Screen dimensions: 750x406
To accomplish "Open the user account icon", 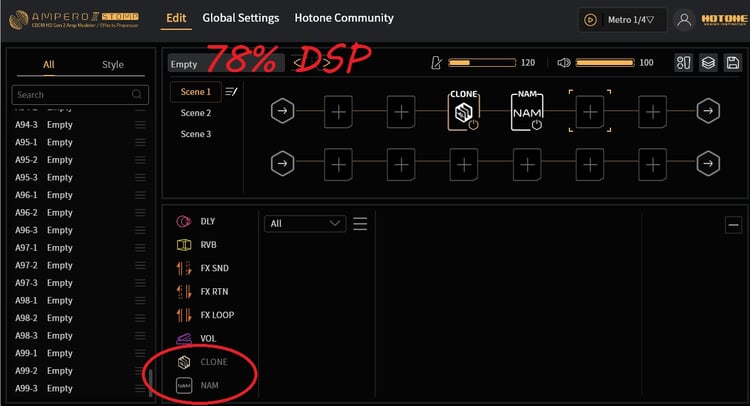I will click(x=684, y=20).
